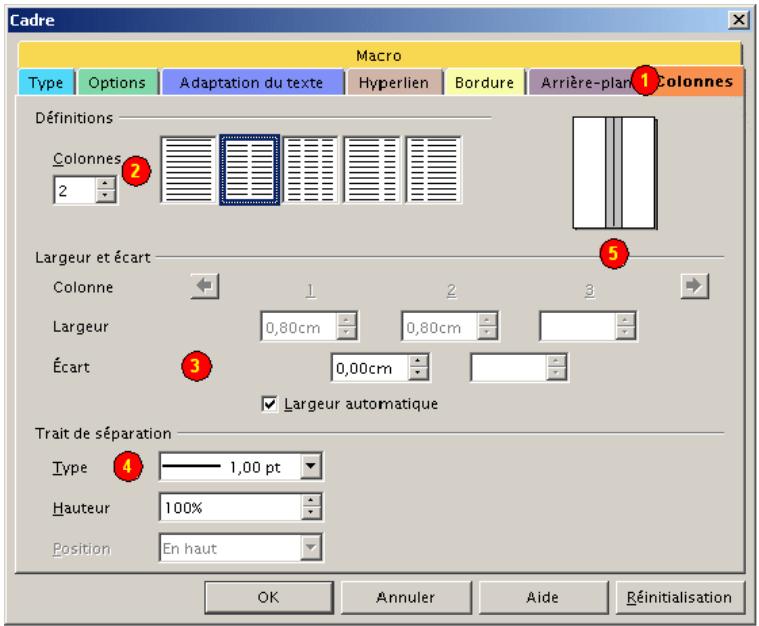This screenshot has width=759, height=626.
Task: Select the wide-left narrow-right column preset
Action: tap(372, 169)
